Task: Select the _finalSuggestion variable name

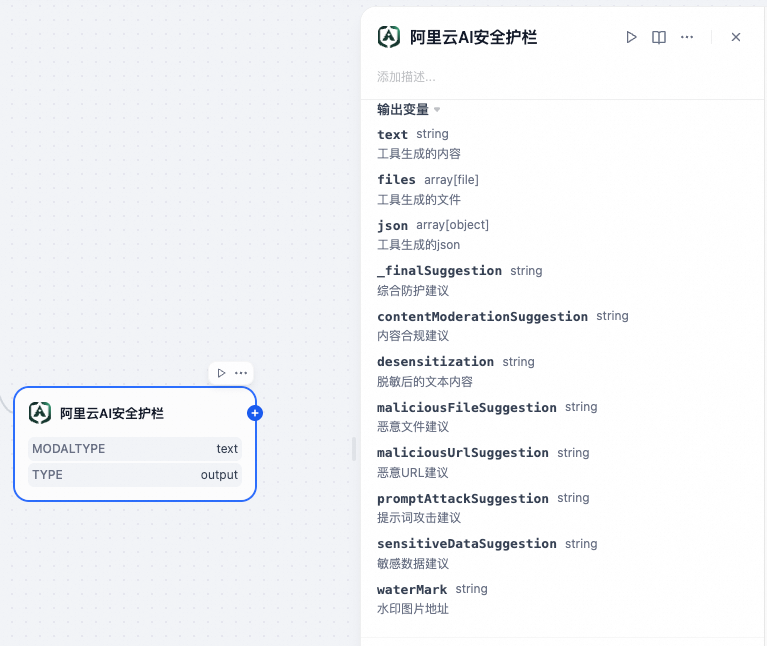Action: click(439, 271)
